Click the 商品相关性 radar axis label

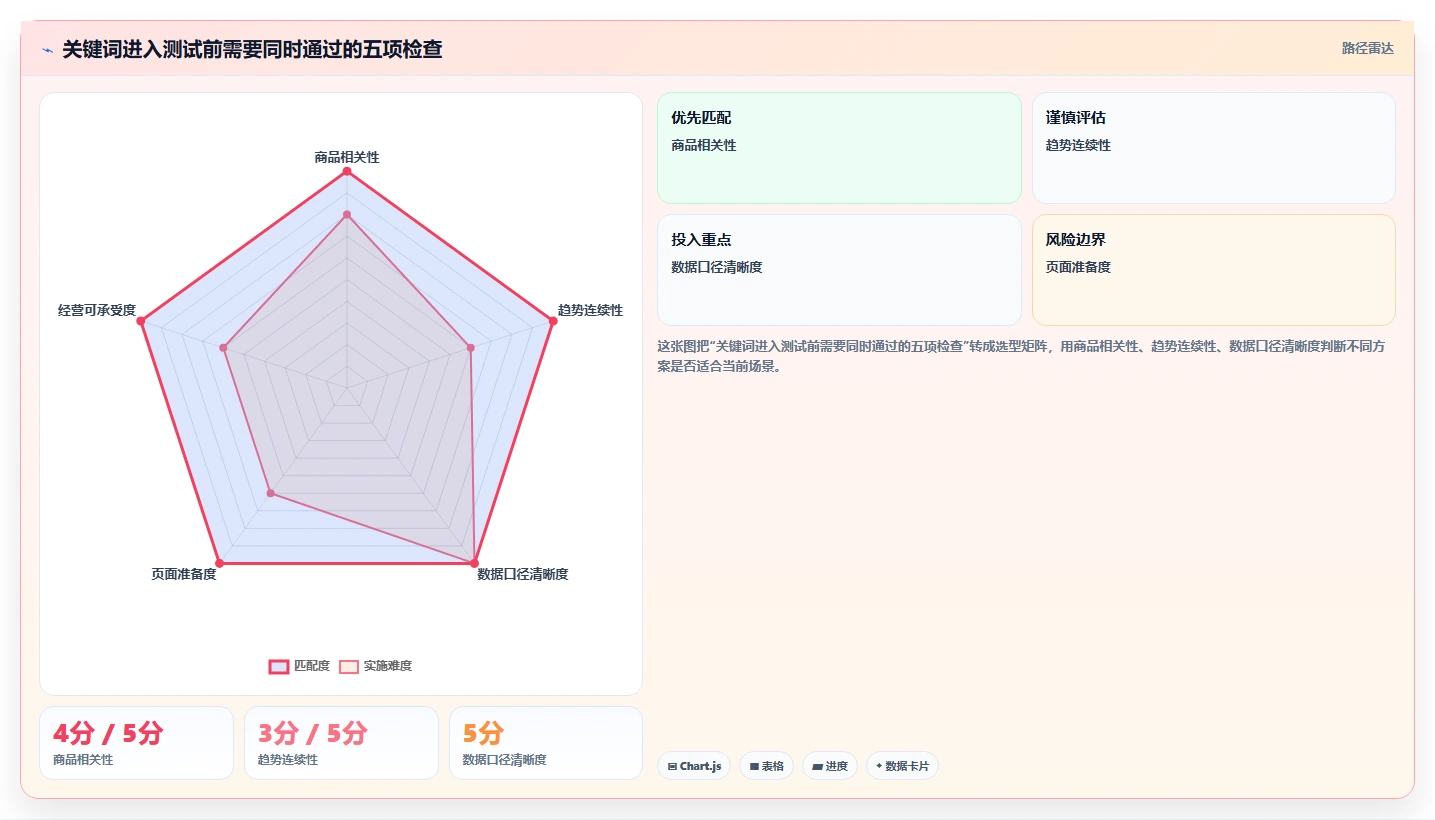[347, 157]
